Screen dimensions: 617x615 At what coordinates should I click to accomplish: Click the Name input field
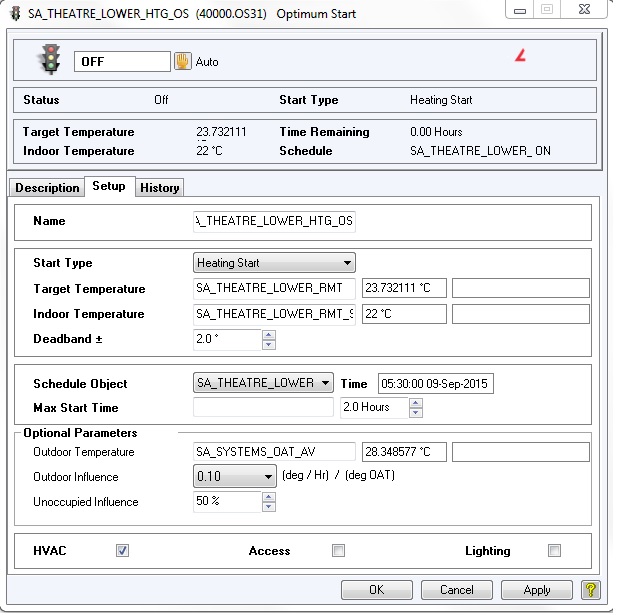coord(274,222)
